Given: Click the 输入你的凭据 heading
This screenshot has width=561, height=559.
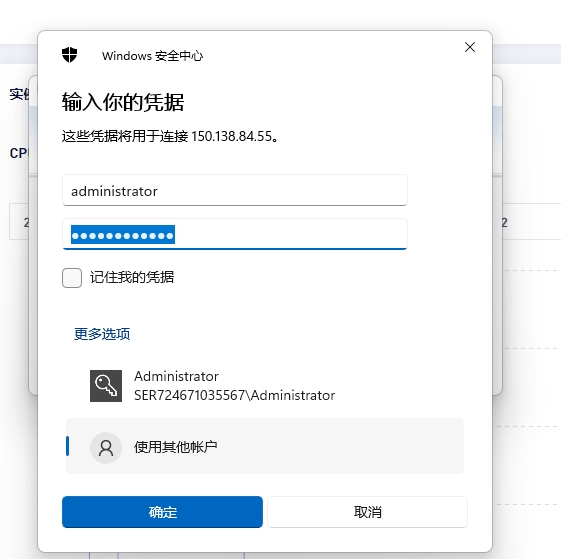Looking at the screenshot, I should (x=123, y=102).
